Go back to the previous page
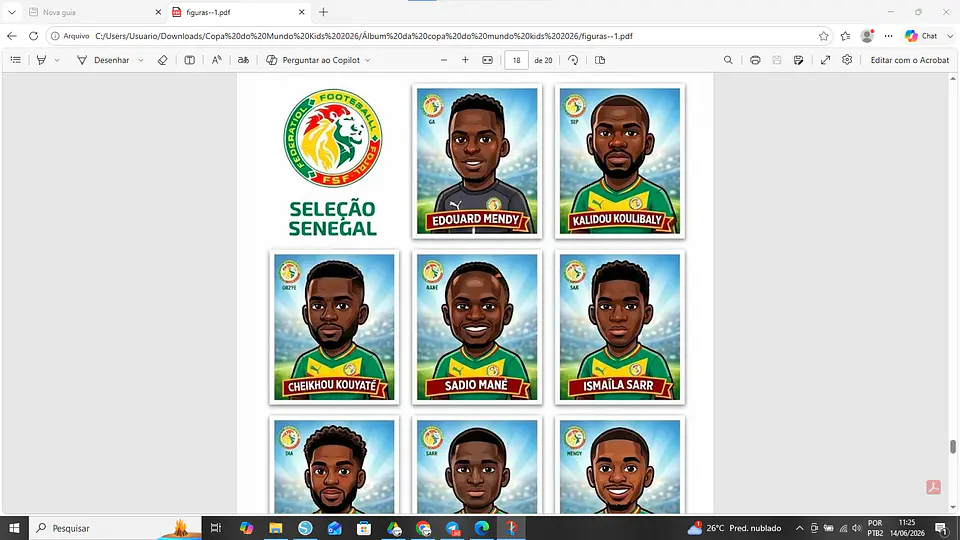 click(x=12, y=36)
